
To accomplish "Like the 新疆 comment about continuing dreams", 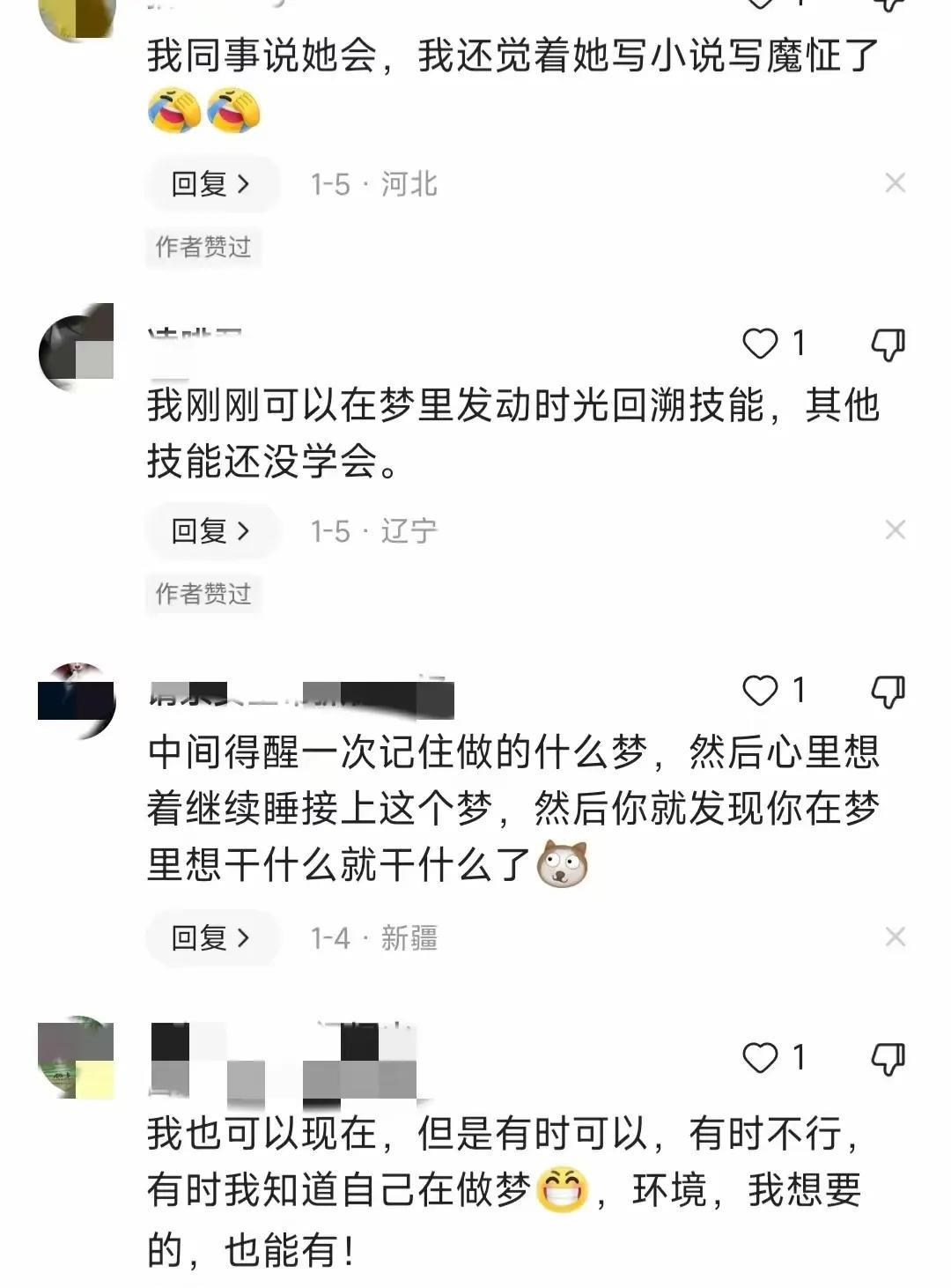I will tap(761, 691).
